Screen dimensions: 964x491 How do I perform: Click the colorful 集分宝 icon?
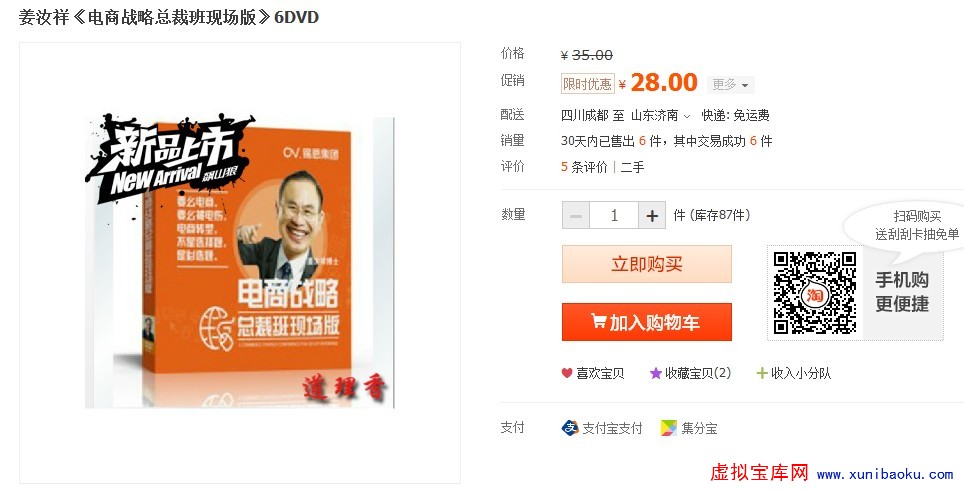click(x=668, y=428)
